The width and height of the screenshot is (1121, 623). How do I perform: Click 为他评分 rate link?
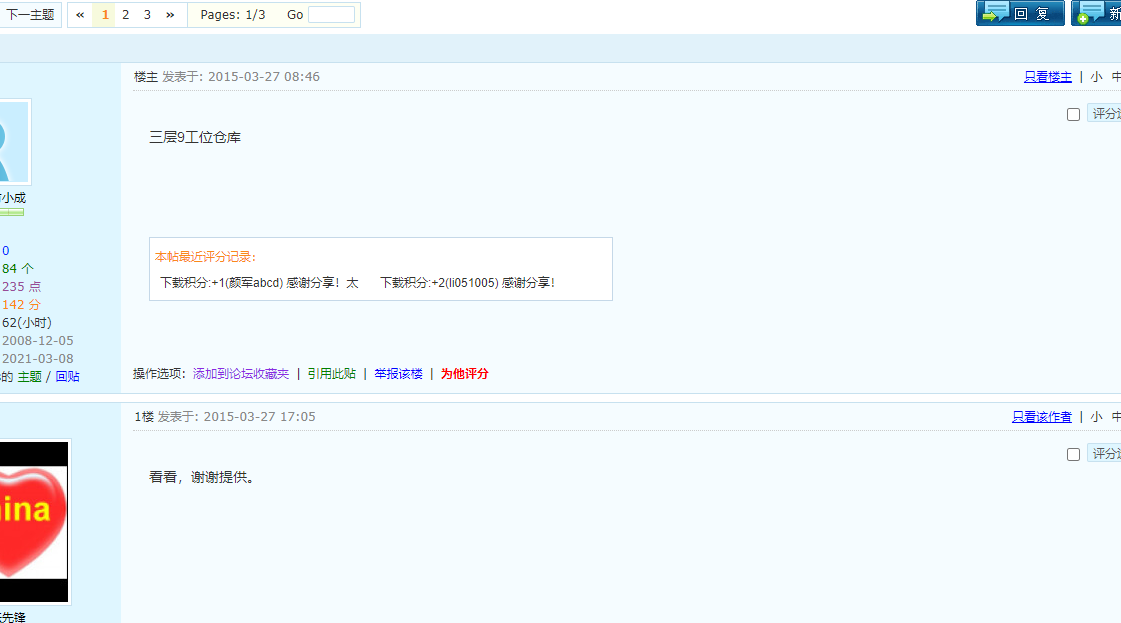pyautogui.click(x=464, y=374)
